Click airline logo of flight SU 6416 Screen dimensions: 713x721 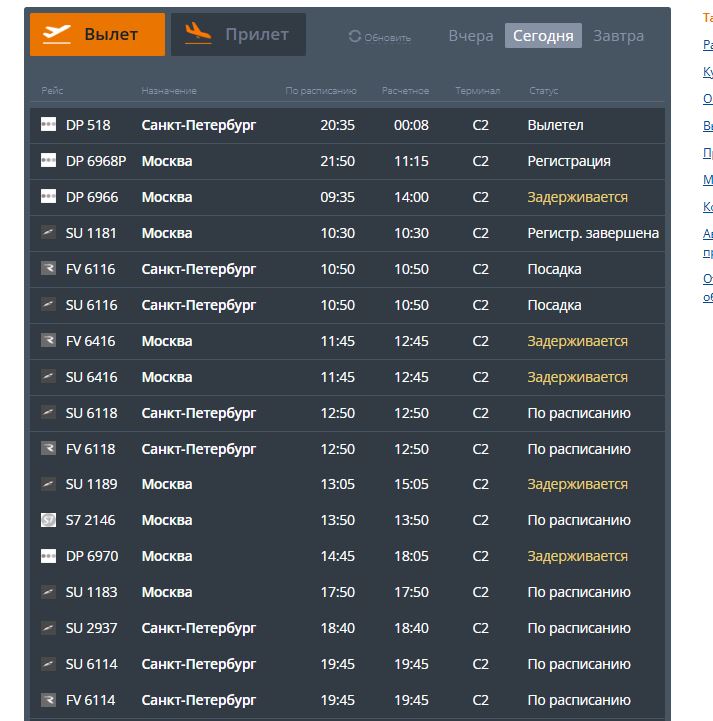tap(48, 376)
